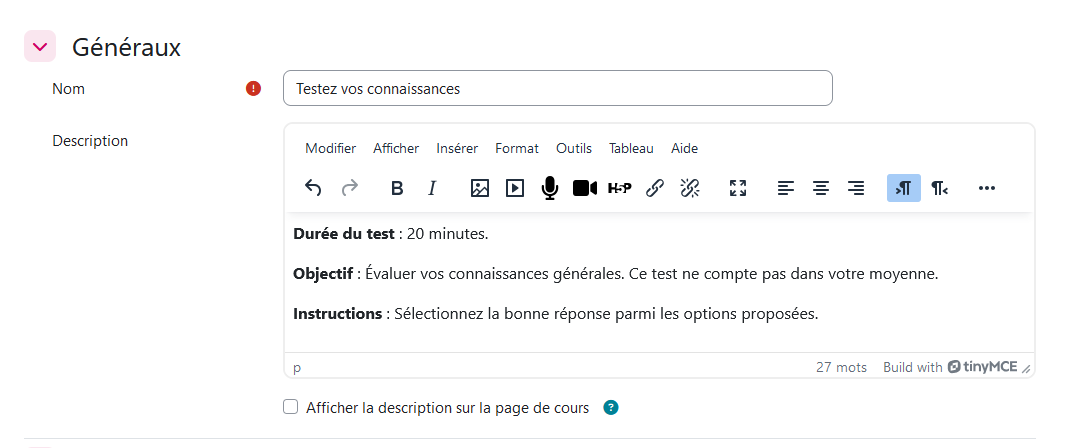Open the Format menu

click(517, 148)
